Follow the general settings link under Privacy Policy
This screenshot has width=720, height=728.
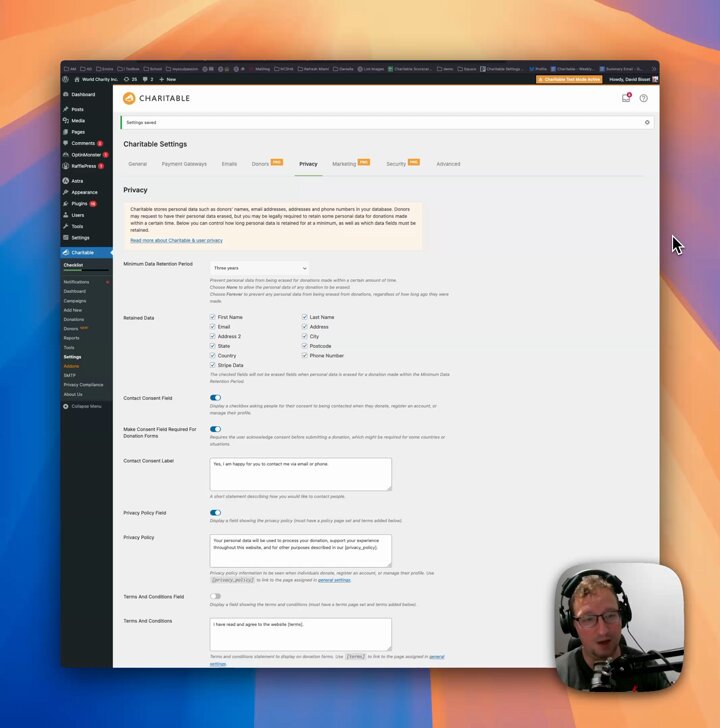[334, 580]
